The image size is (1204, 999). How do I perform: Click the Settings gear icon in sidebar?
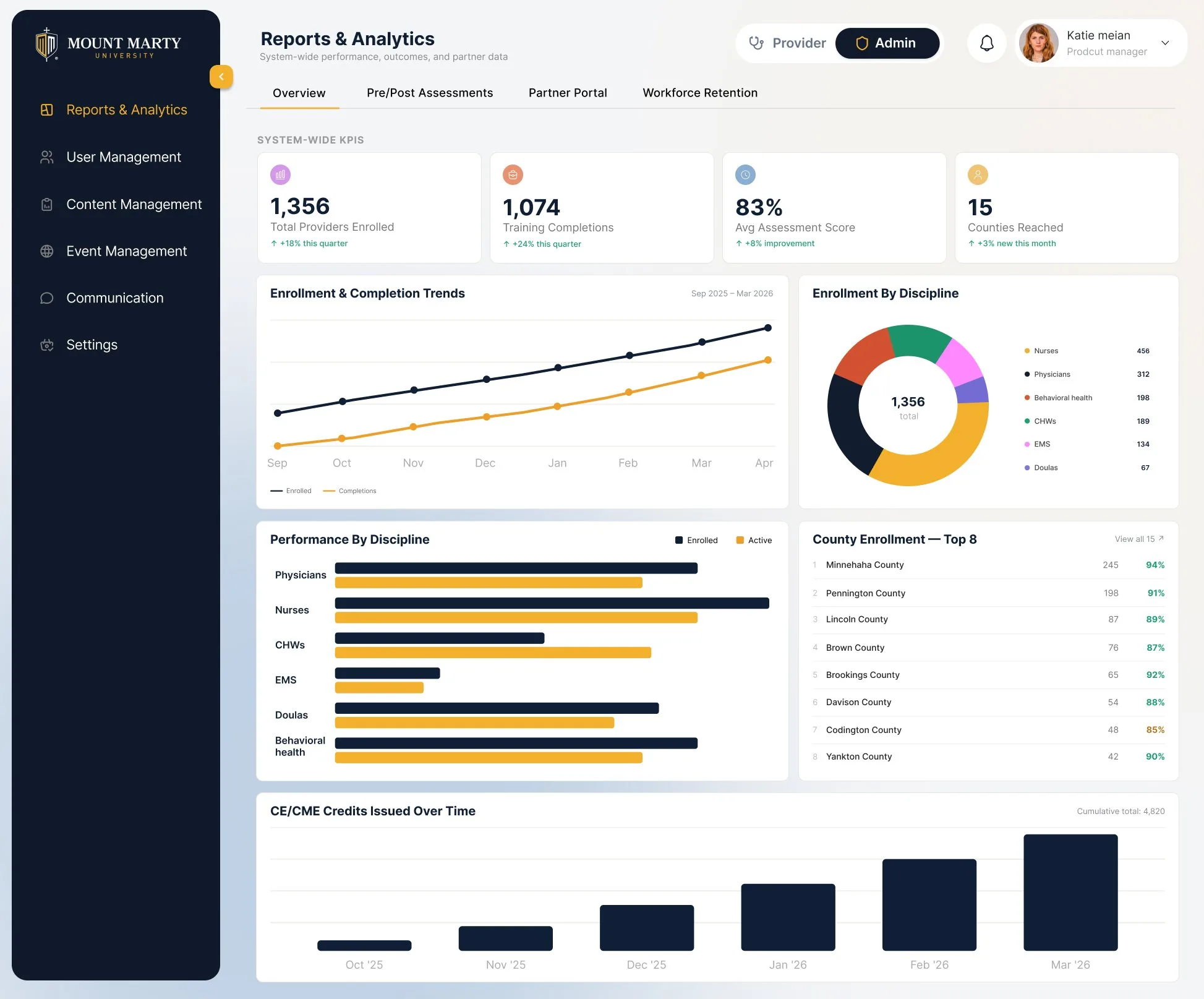(x=47, y=345)
